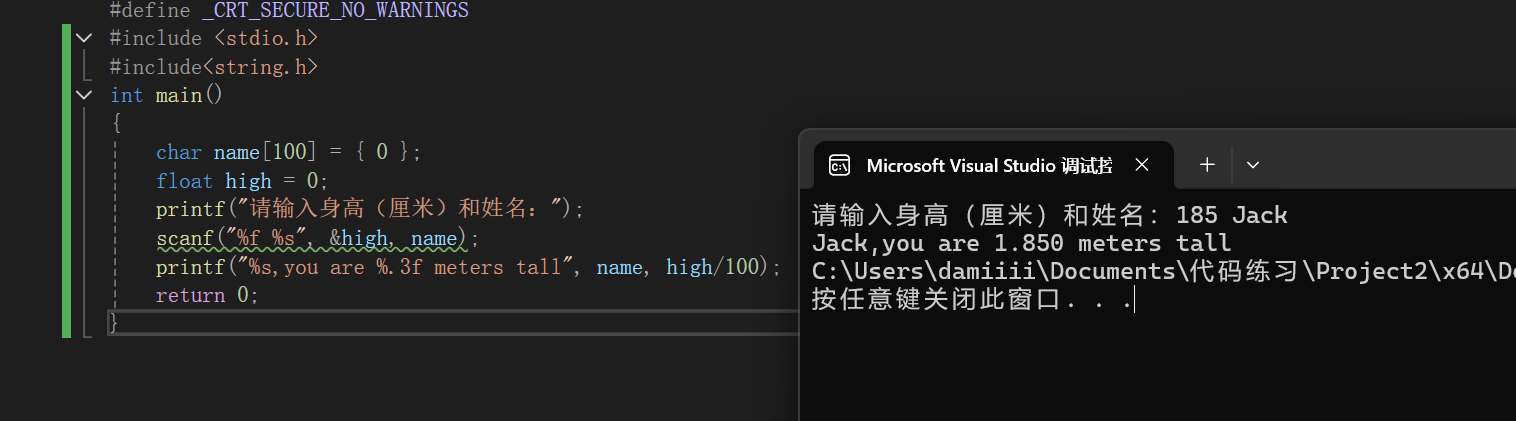Click the #include <stdio.h> line
Viewport: 1516px width, 421px height.
pos(214,38)
